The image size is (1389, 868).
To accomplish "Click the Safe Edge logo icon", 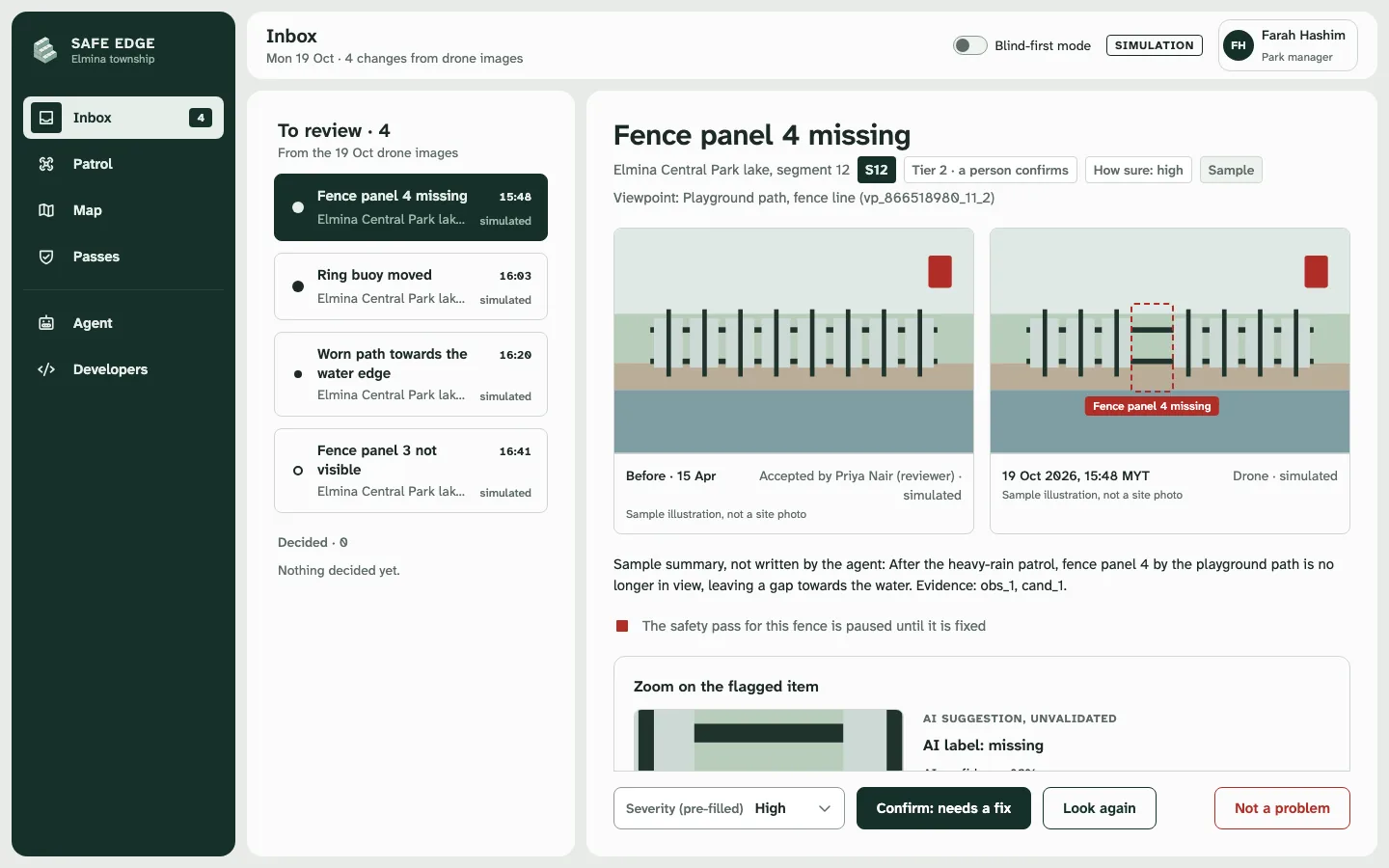I will pos(45,49).
